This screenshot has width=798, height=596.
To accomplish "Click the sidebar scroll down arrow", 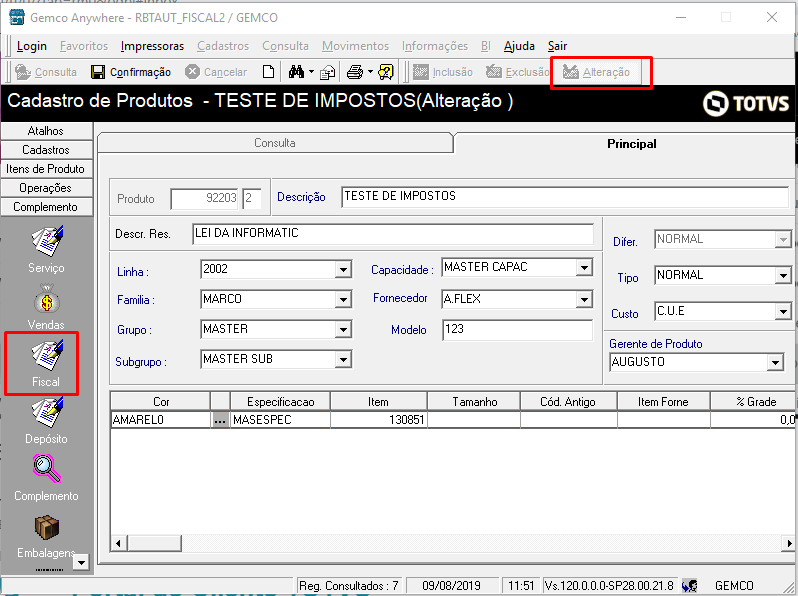I will click(x=81, y=562).
